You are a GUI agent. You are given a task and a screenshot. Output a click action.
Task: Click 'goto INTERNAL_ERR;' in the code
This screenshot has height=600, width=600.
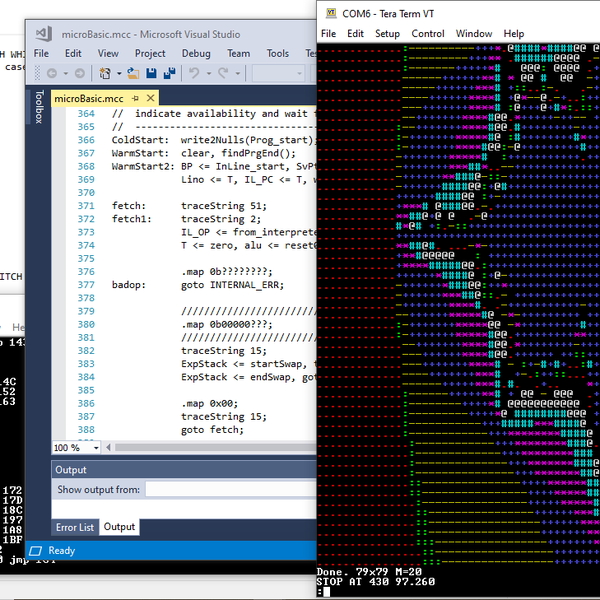pyautogui.click(x=232, y=285)
